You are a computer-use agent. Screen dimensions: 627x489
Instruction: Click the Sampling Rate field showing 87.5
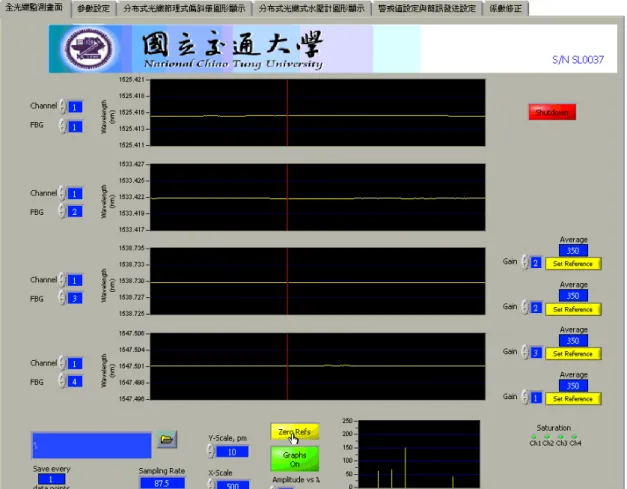tap(162, 483)
